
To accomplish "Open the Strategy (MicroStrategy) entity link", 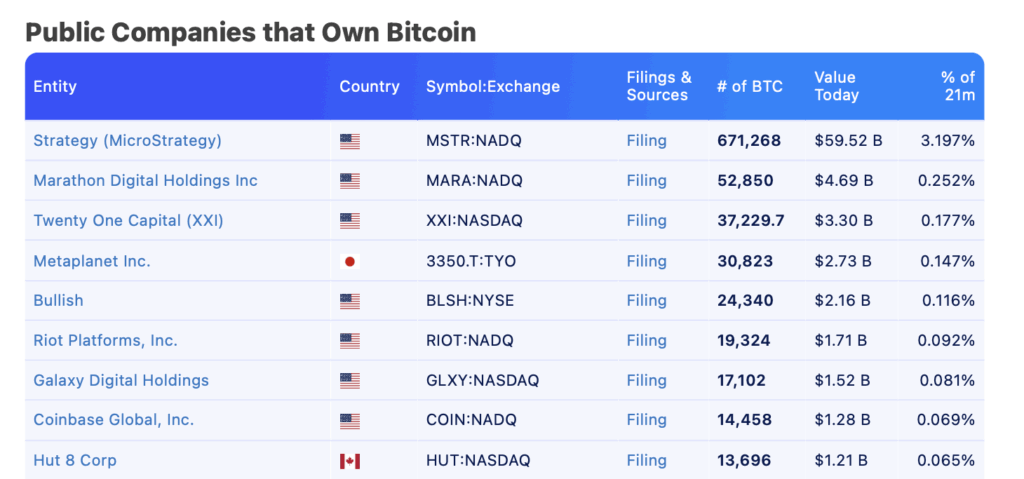I will coord(127,140).
